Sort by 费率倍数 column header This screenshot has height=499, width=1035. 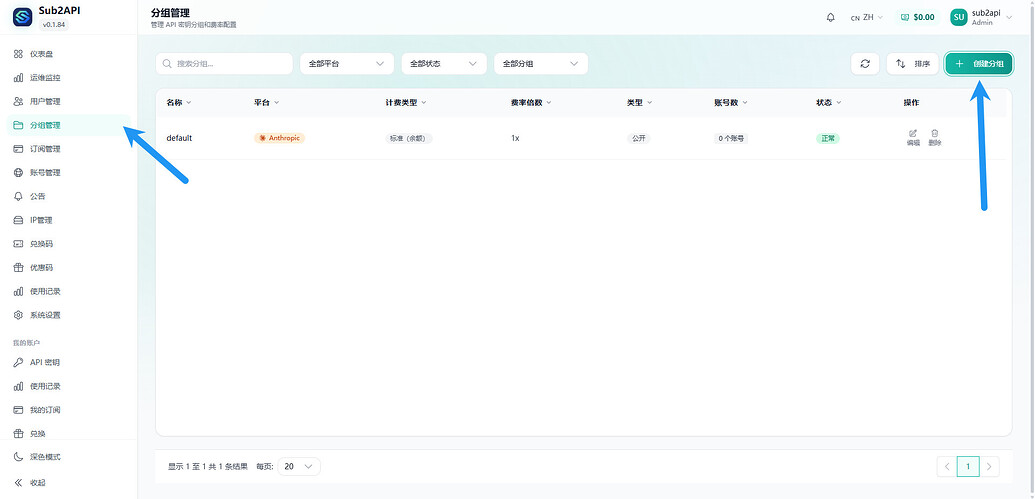(531, 103)
